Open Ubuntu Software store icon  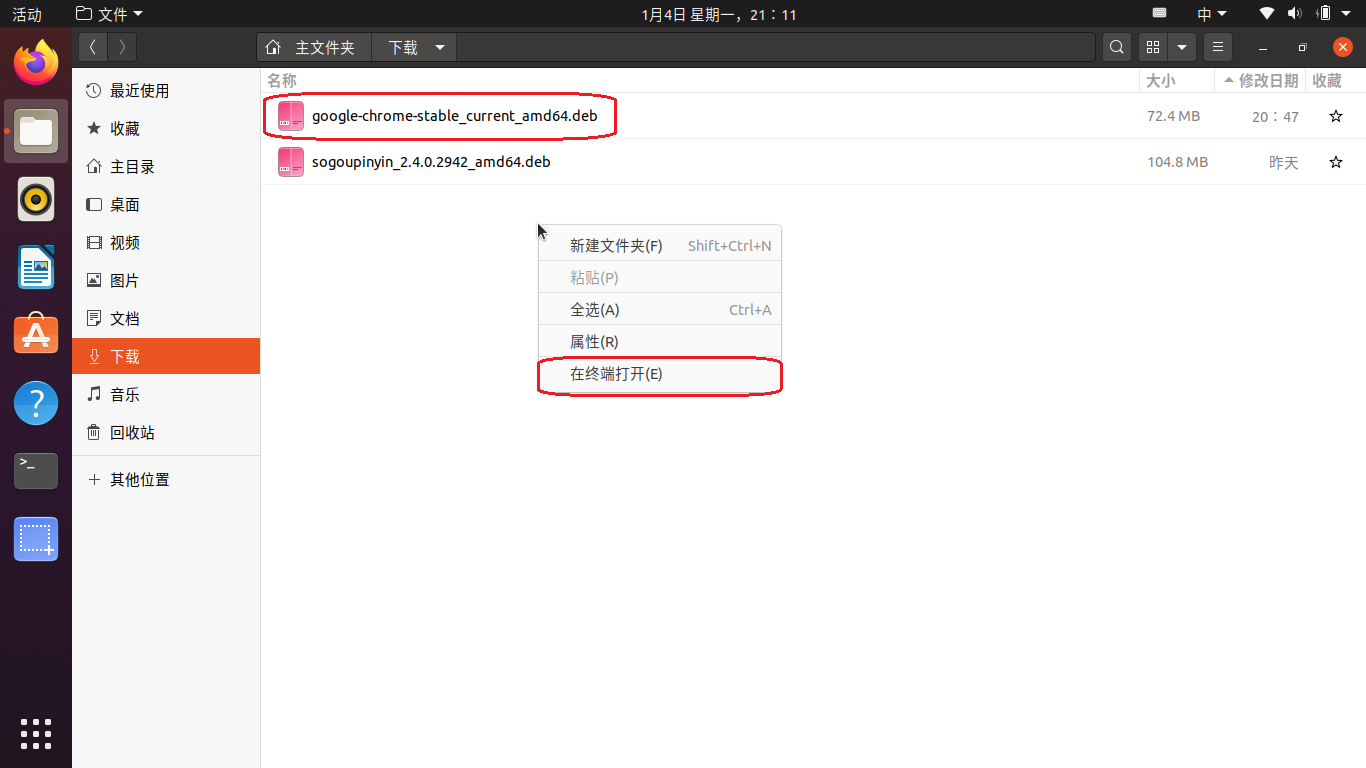click(x=36, y=335)
